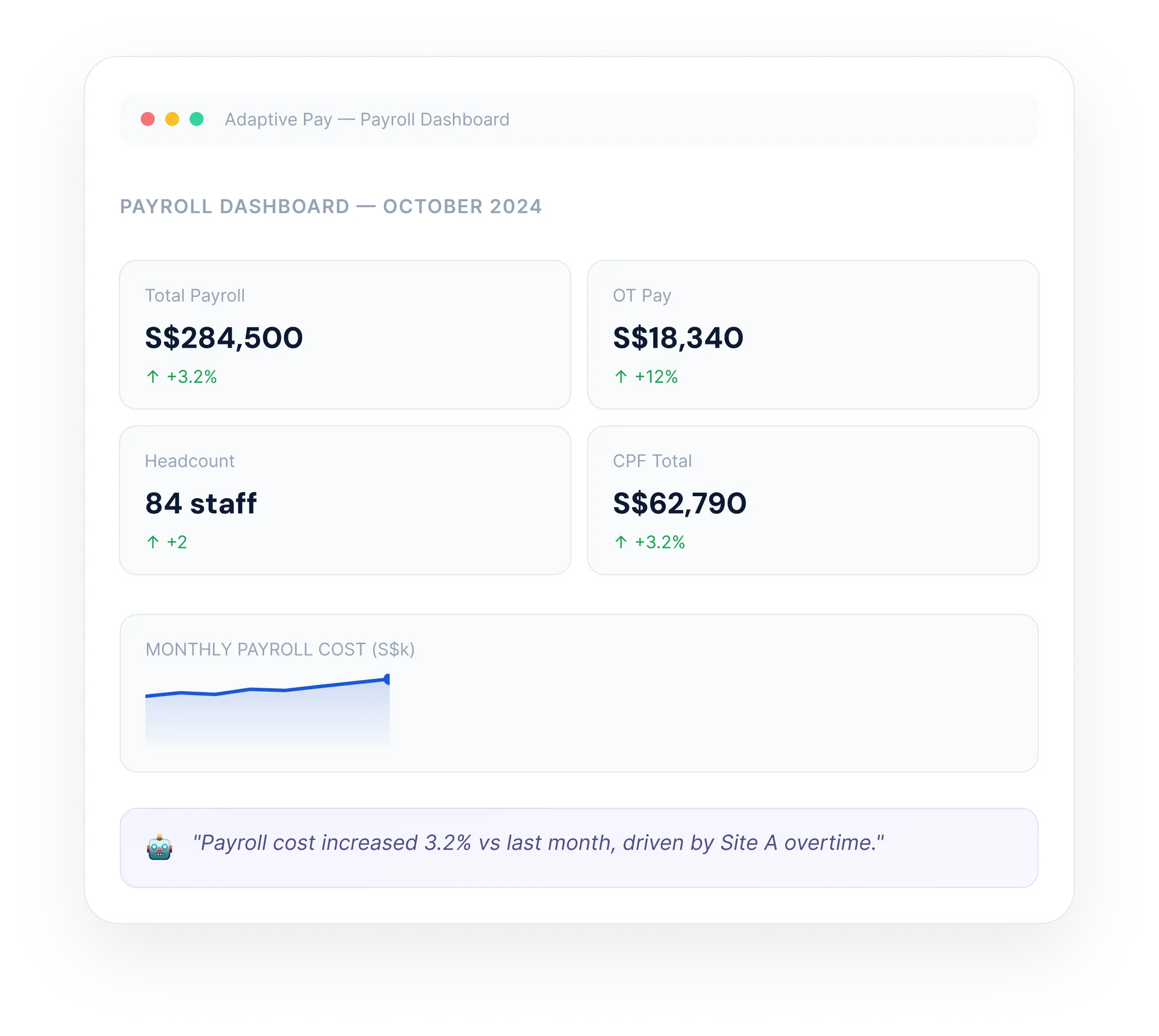Click the S$62,790 CPF amount
The height and width of the screenshot is (1036, 1159).
click(x=679, y=503)
